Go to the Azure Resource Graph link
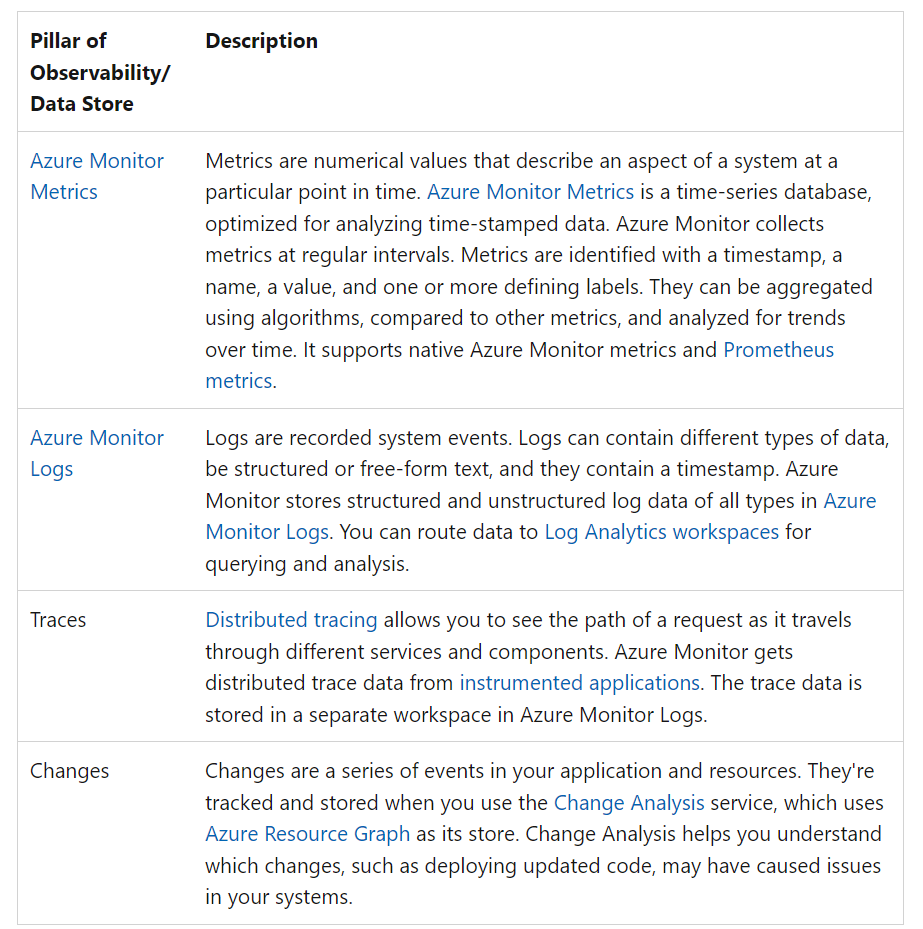This screenshot has width=923, height=929. click(307, 834)
